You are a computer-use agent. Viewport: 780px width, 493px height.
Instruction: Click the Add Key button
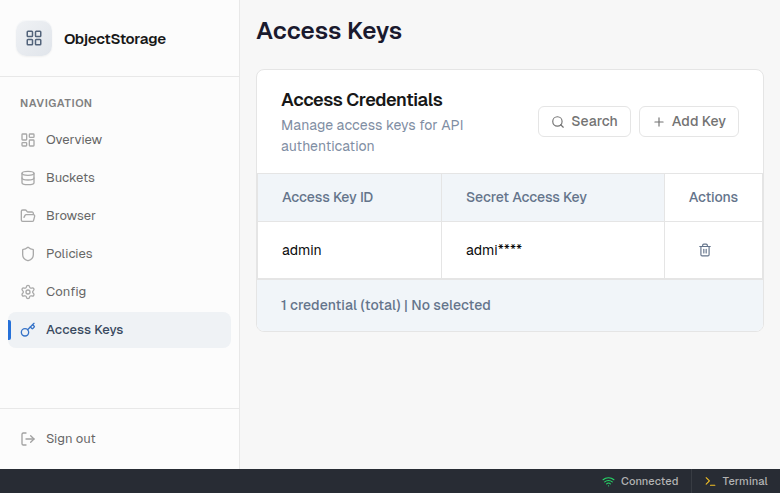(x=688, y=121)
